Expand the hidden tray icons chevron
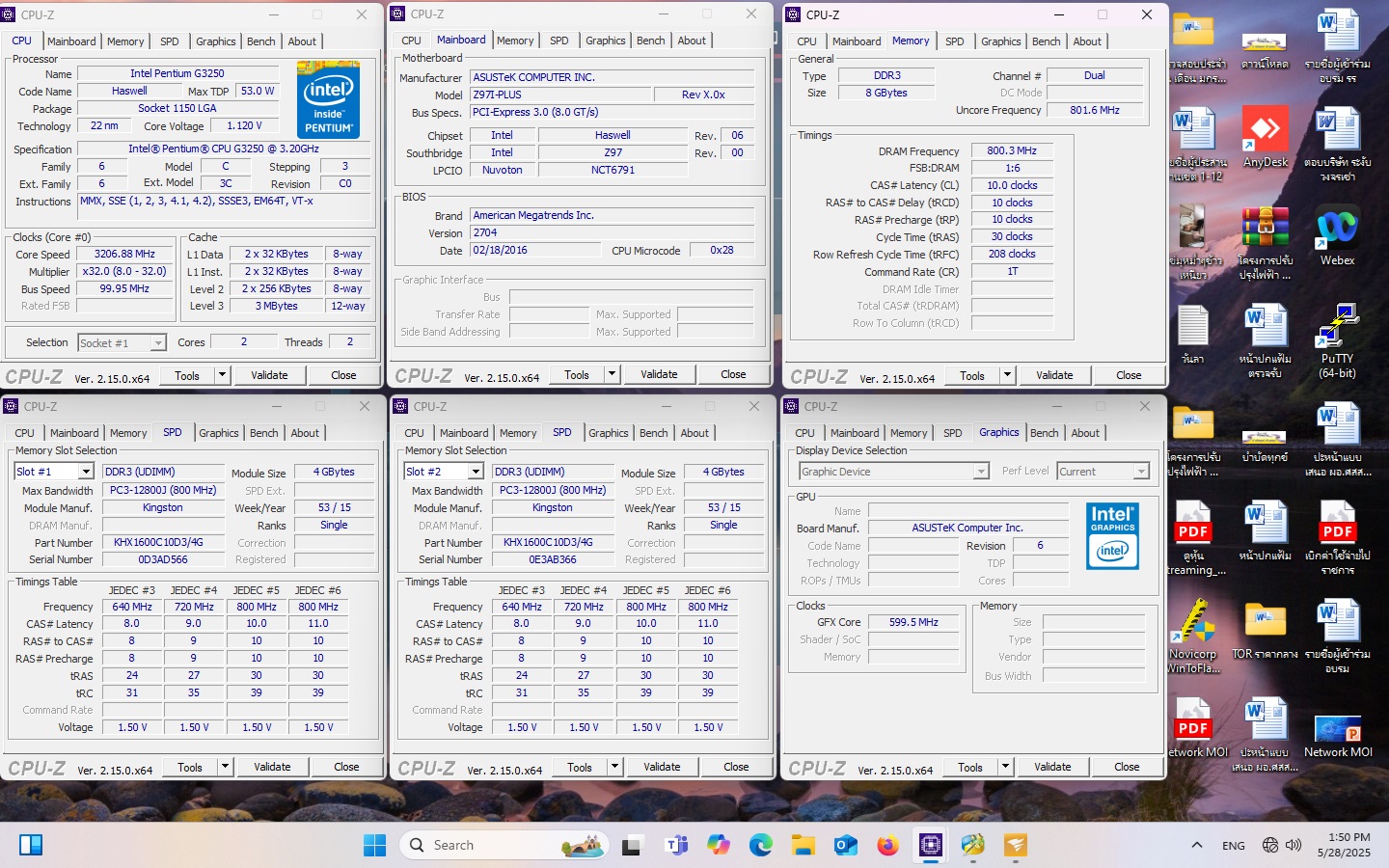The width and height of the screenshot is (1389, 868). click(x=1197, y=846)
